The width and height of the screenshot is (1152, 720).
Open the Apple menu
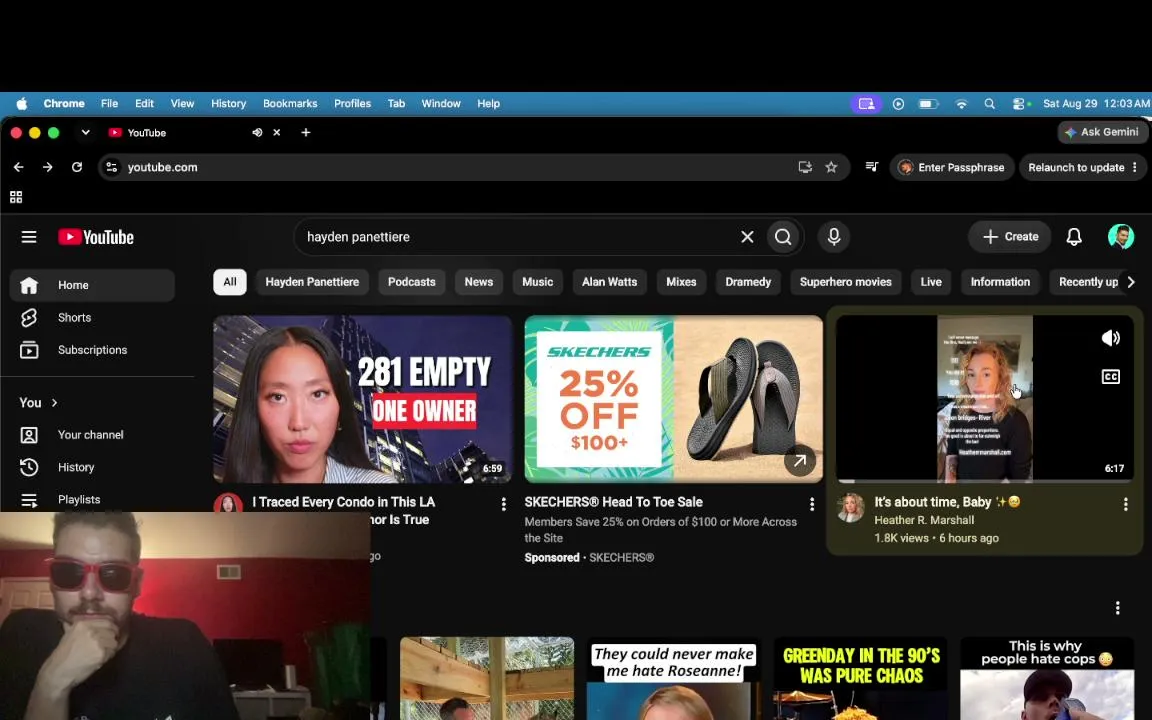coord(21,104)
